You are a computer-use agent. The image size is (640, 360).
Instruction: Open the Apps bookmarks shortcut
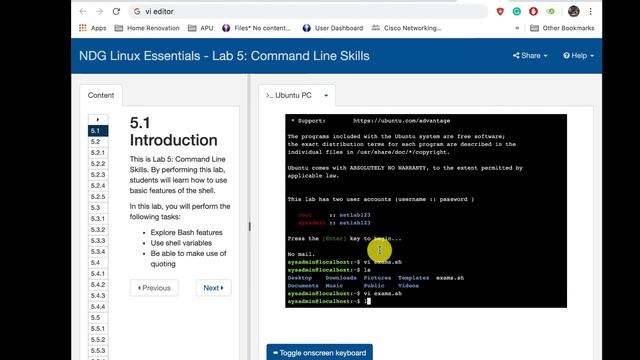click(x=93, y=28)
